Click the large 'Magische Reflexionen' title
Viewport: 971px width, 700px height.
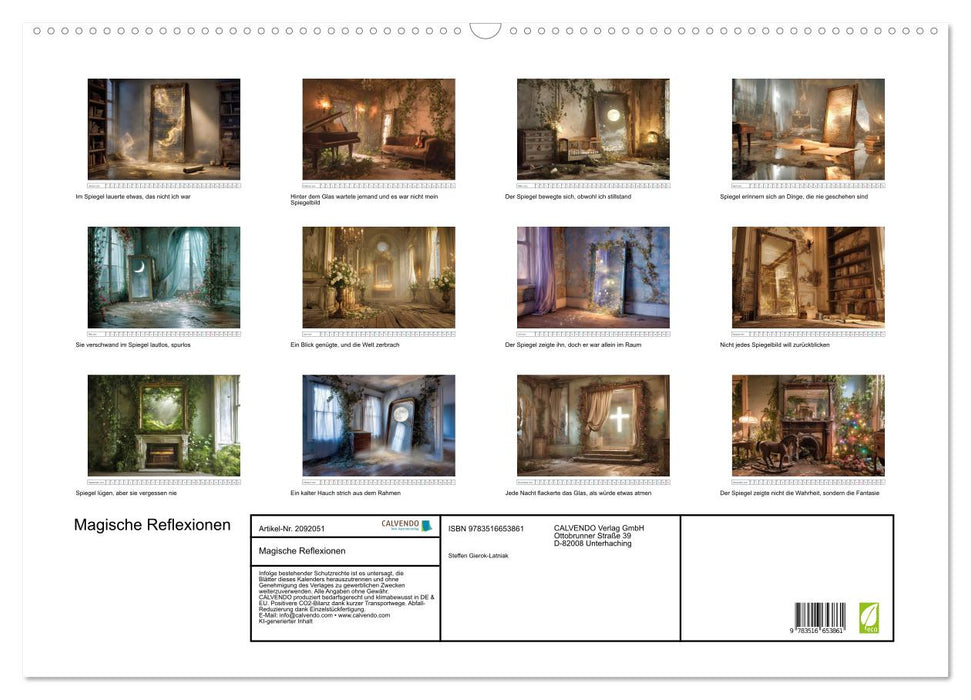[152, 525]
